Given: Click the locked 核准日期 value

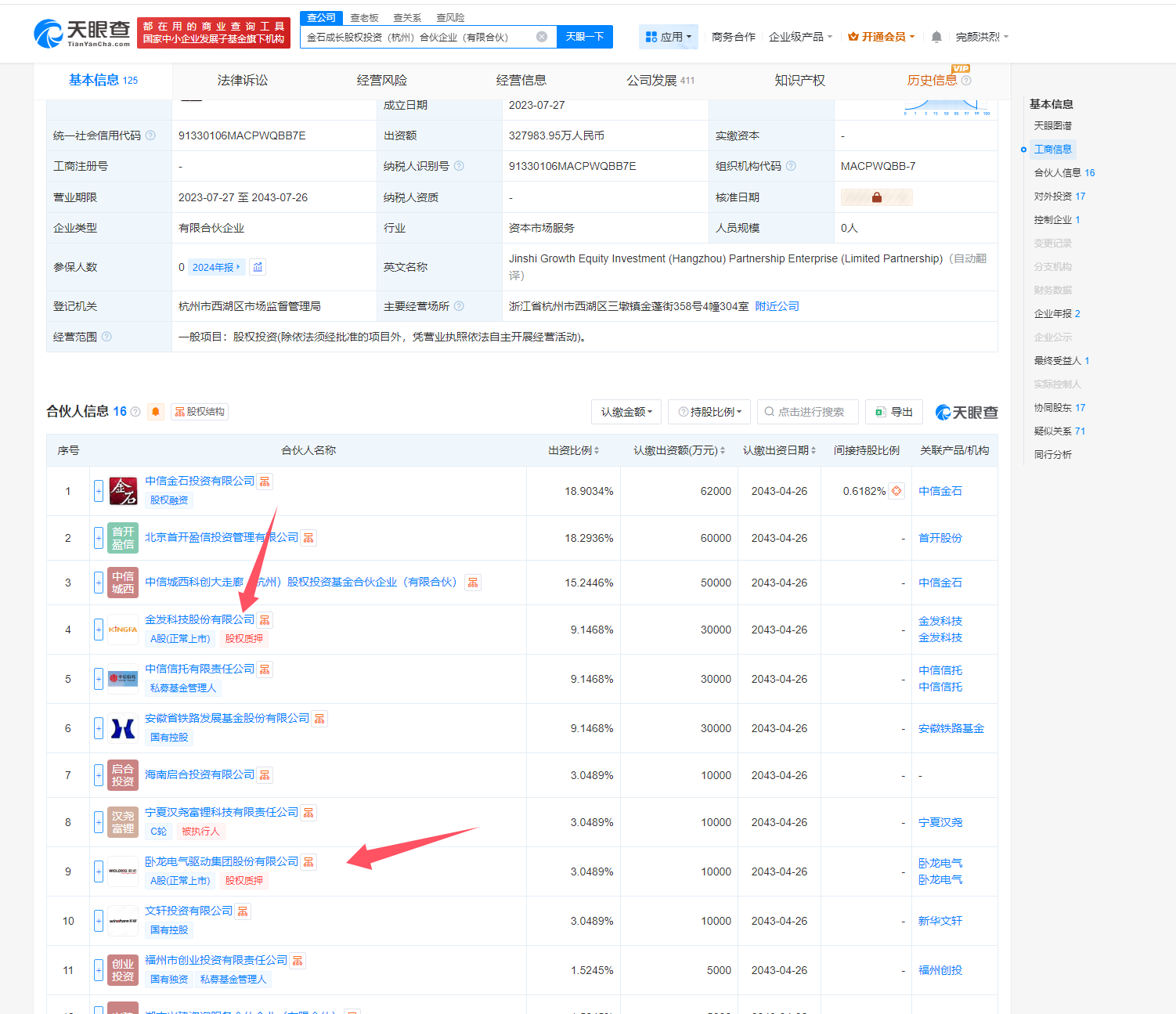Looking at the screenshot, I should point(876,197).
